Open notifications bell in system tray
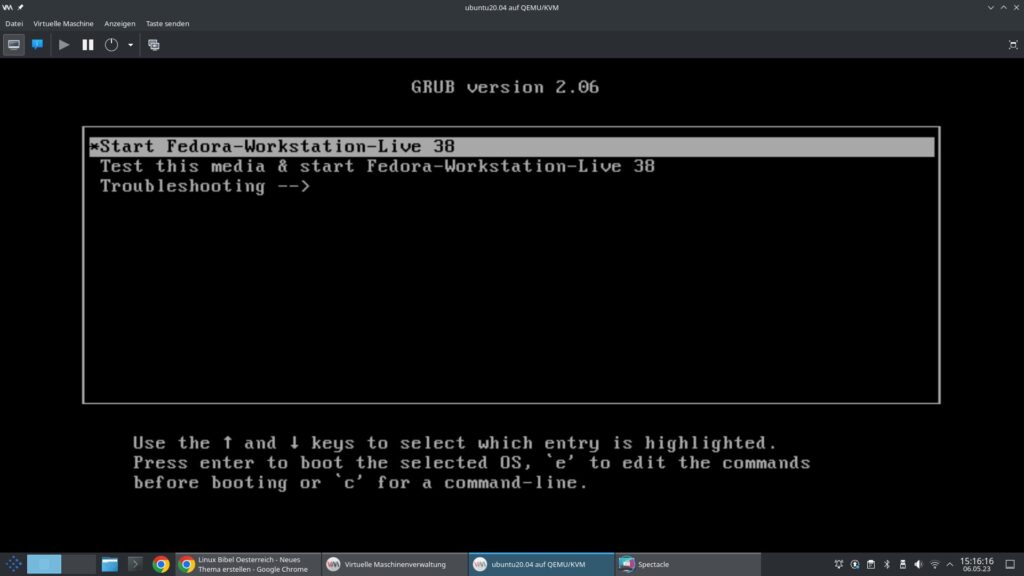Viewport: 1024px width, 576px height. point(839,564)
